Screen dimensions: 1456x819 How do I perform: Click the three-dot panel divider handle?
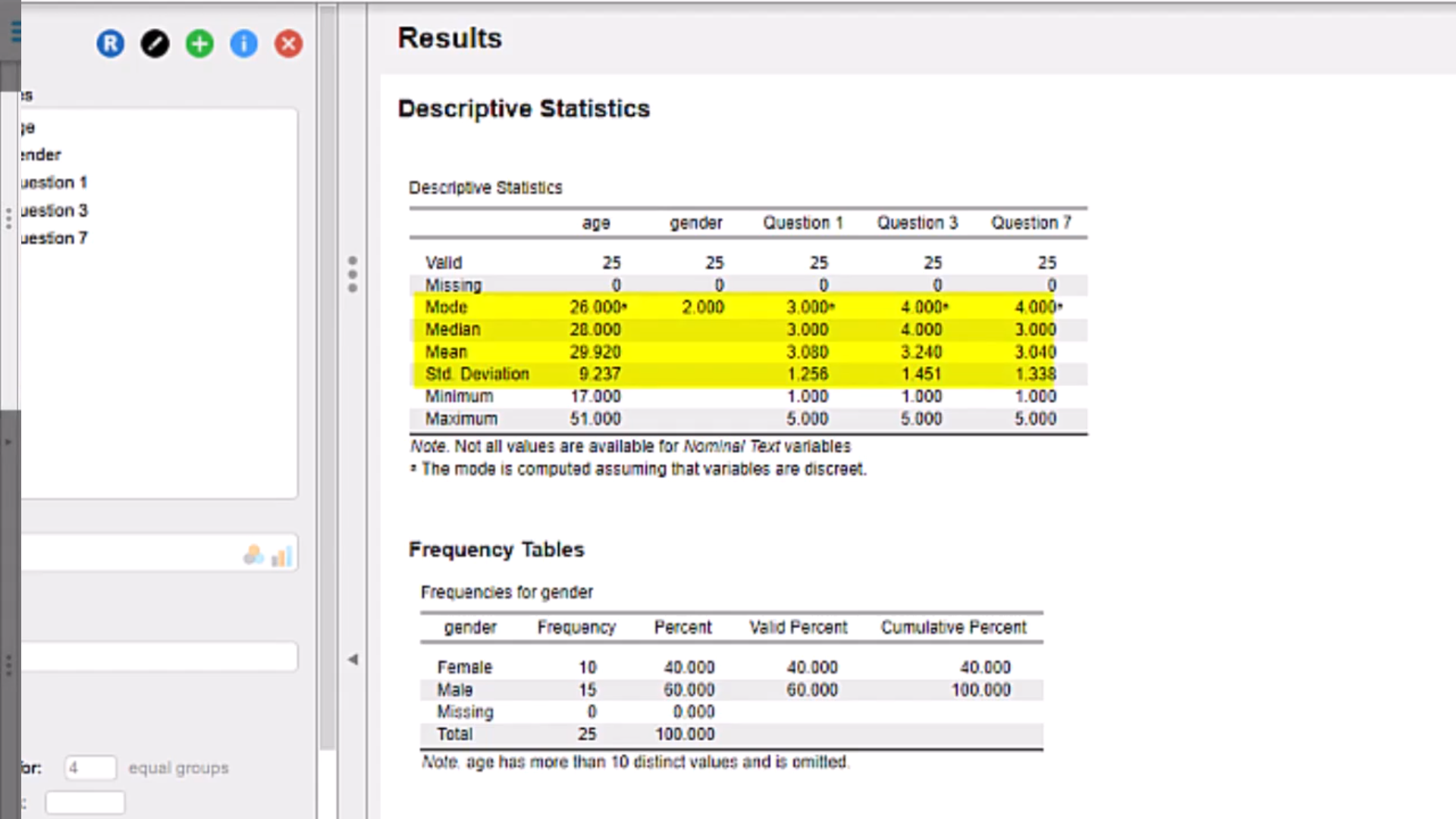pos(353,274)
